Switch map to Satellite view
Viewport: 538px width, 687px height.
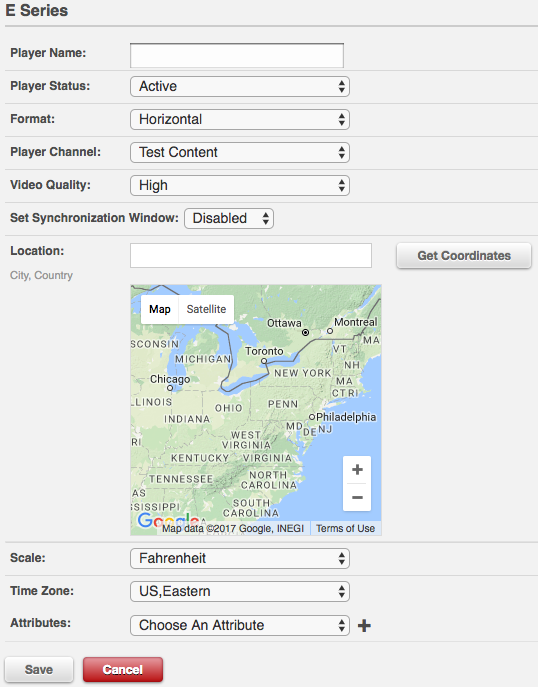click(206, 309)
